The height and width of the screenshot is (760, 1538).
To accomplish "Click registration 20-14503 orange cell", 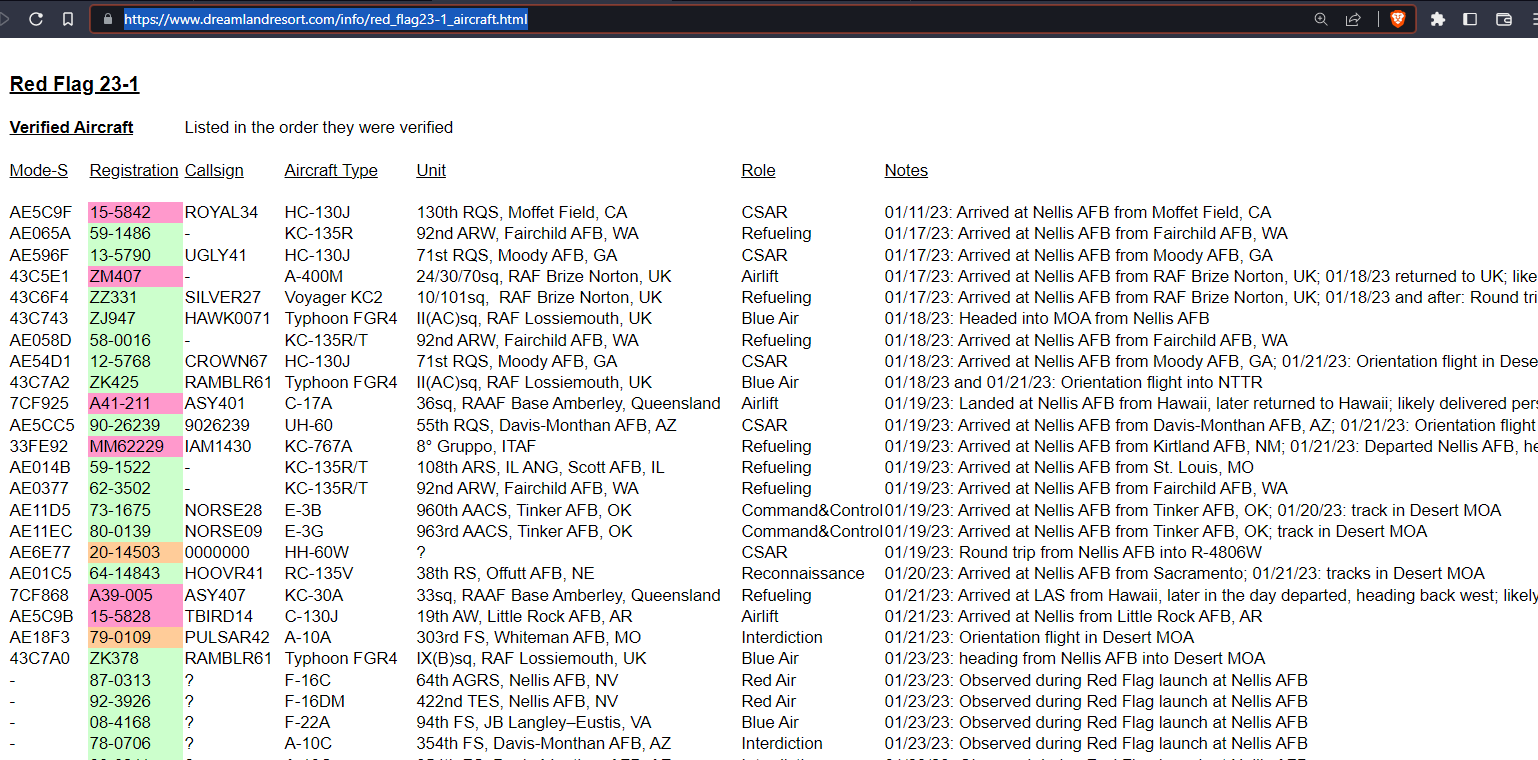I will point(136,552).
